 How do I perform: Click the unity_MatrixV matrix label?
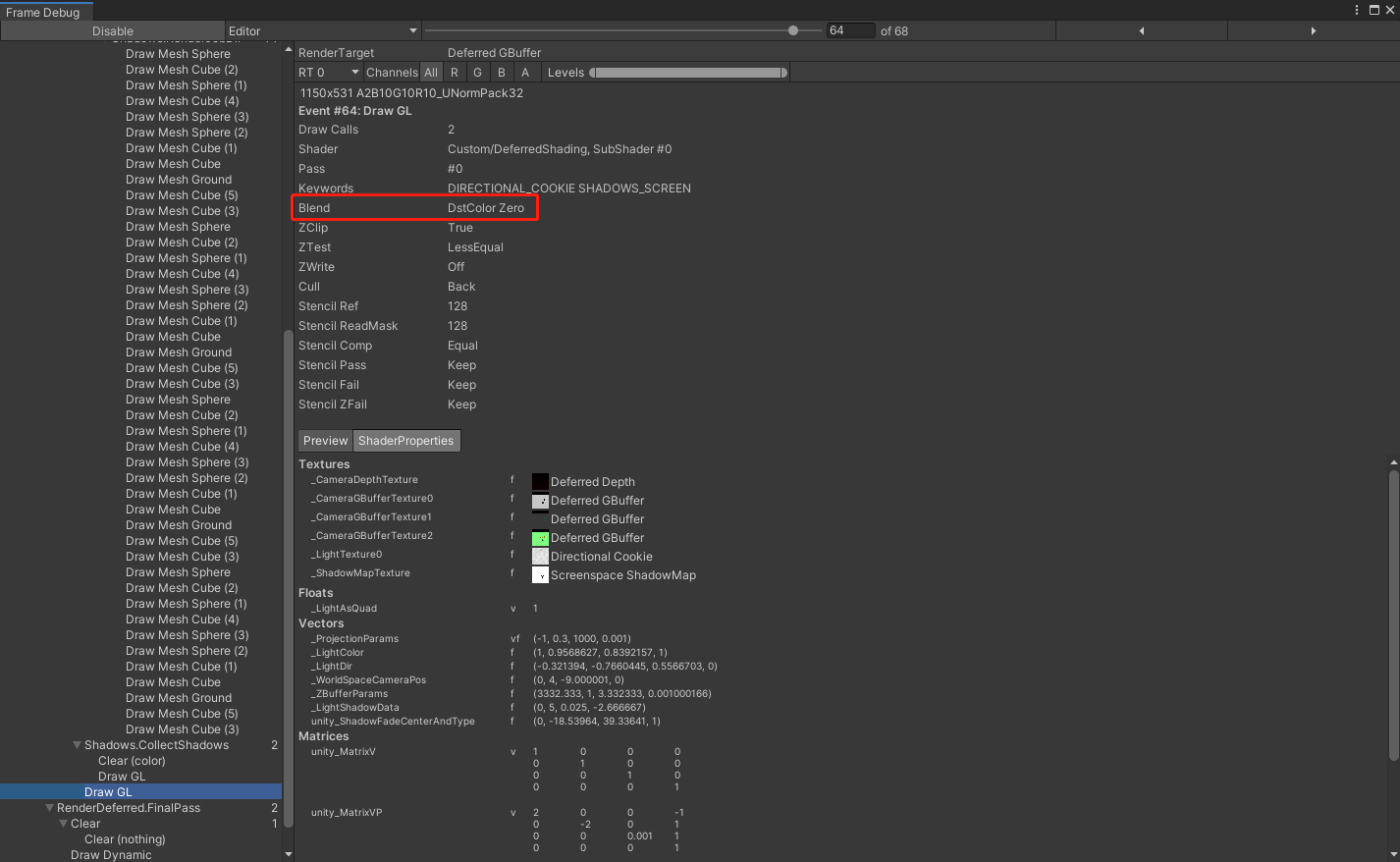point(344,752)
